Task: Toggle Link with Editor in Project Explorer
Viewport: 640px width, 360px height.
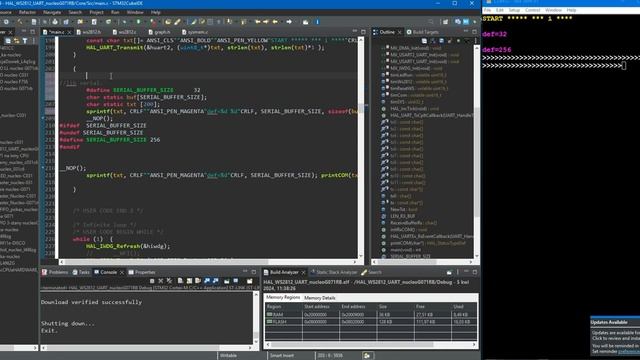Action: [x=16, y=41]
